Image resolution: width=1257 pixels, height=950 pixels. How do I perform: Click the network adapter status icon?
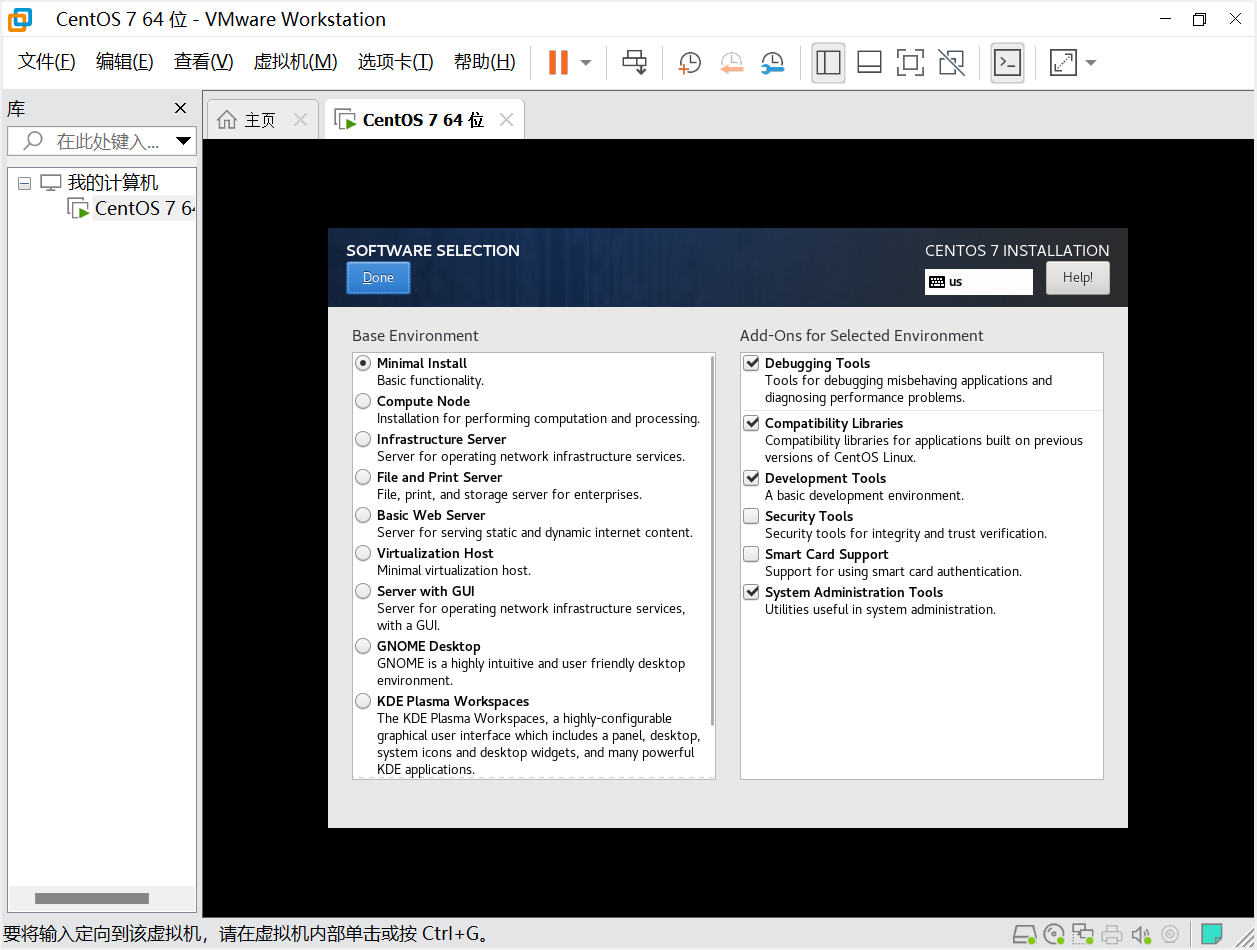[x=1083, y=934]
